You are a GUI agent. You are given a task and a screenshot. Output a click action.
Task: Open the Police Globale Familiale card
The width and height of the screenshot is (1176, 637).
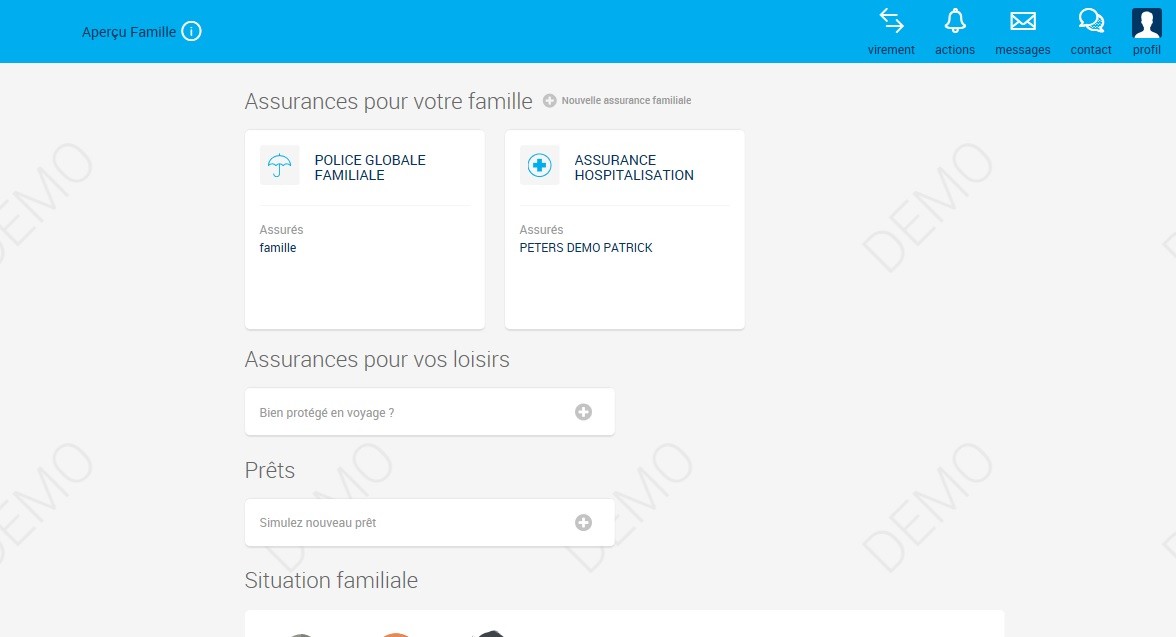pyautogui.click(x=364, y=228)
